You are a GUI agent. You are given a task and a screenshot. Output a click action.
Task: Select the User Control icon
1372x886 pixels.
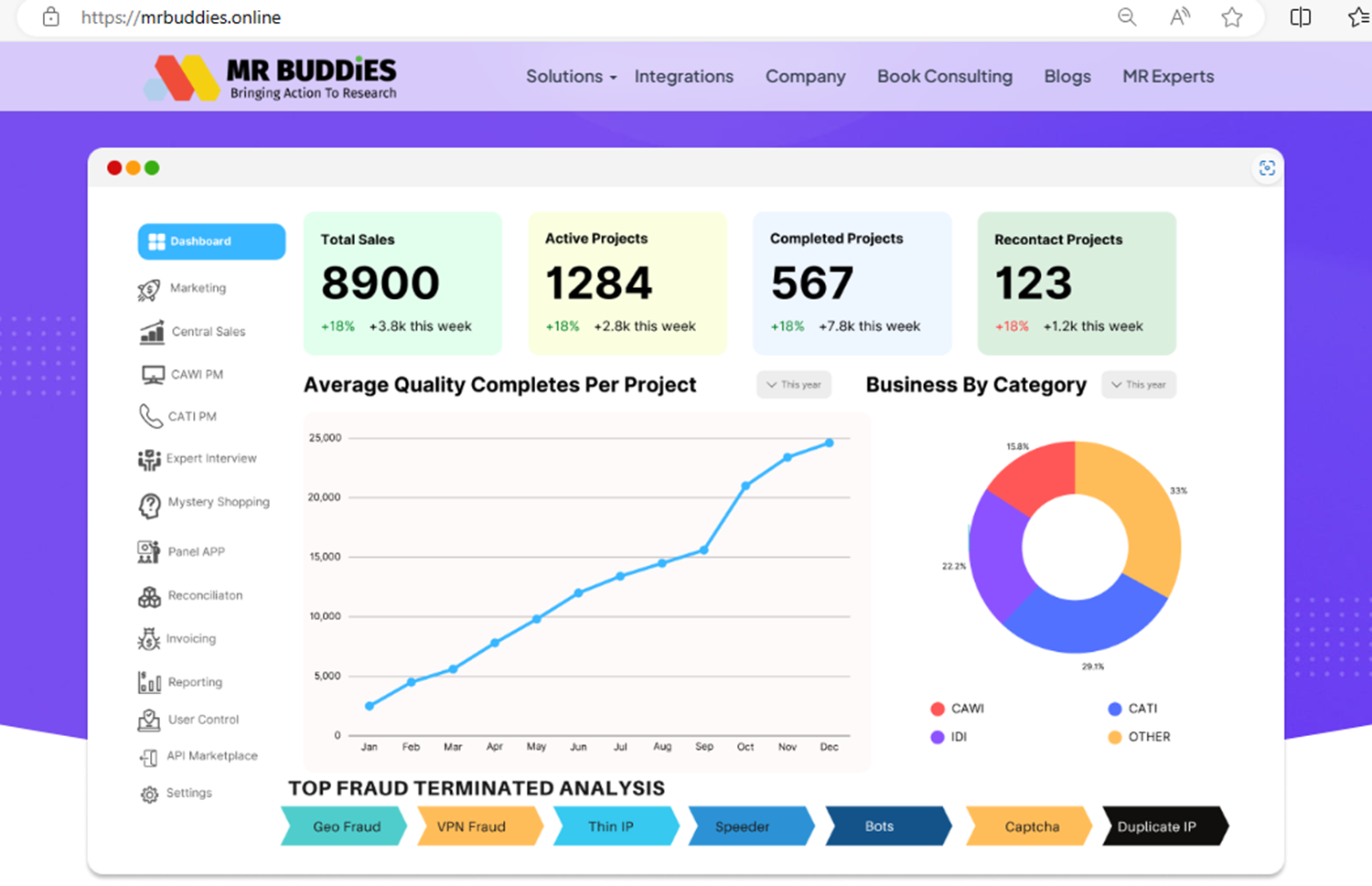point(149,720)
